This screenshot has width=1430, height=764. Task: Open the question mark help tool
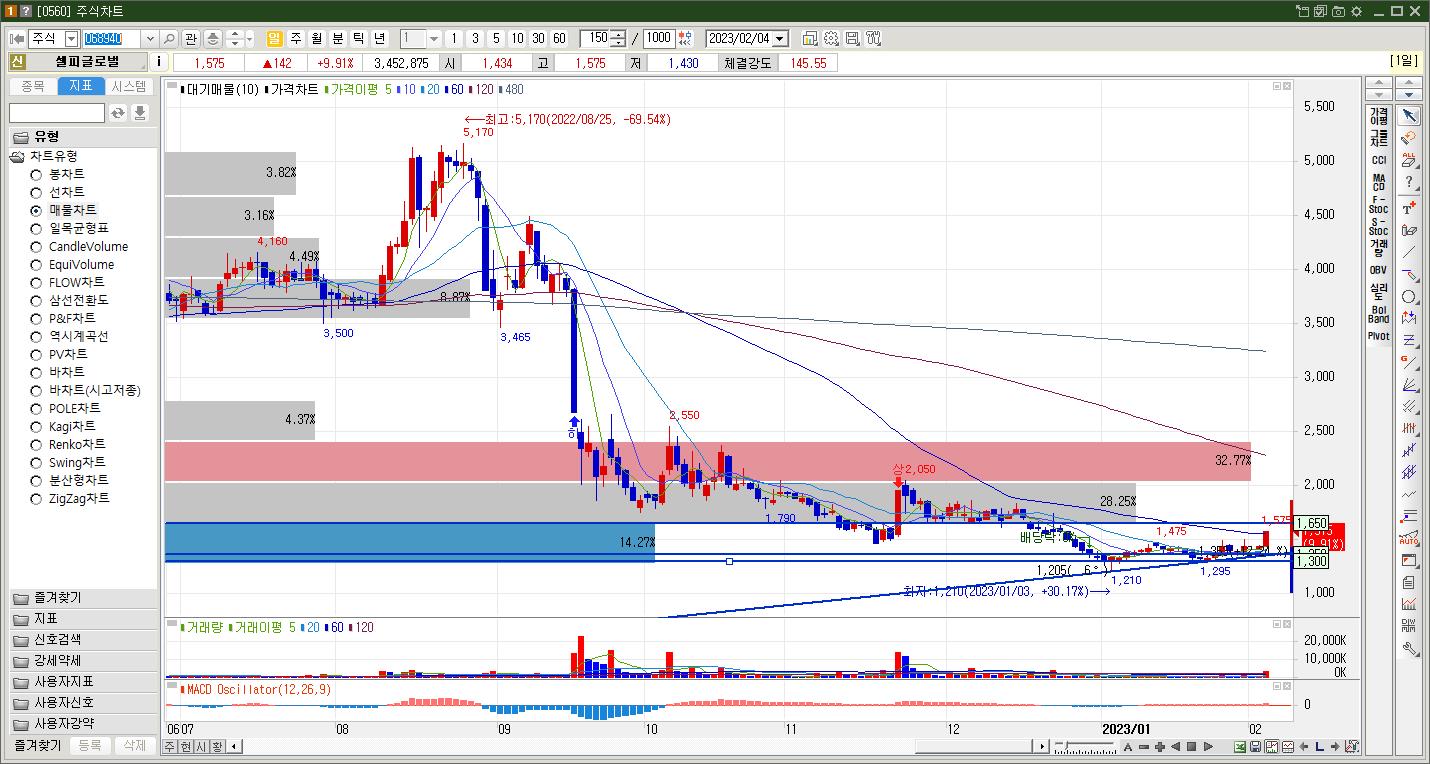[x=1409, y=183]
